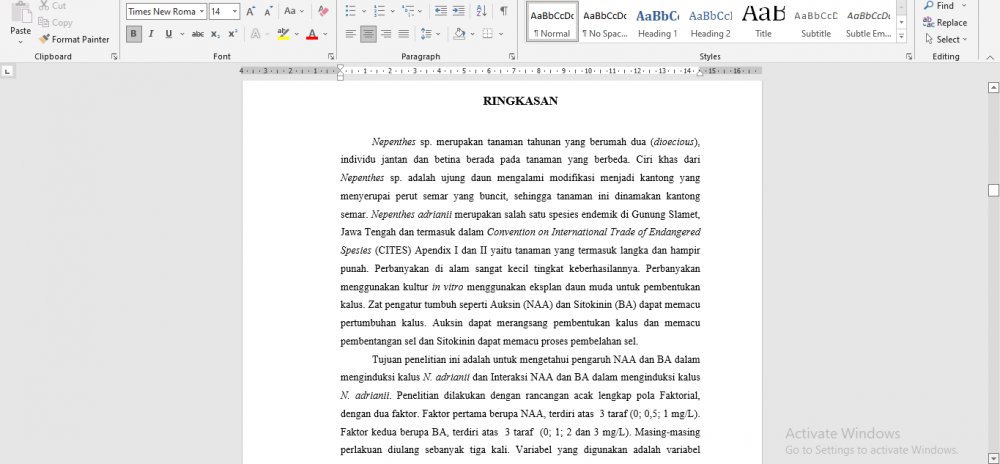
Task: Open Paragraph dialog launcher
Action: pos(512,57)
